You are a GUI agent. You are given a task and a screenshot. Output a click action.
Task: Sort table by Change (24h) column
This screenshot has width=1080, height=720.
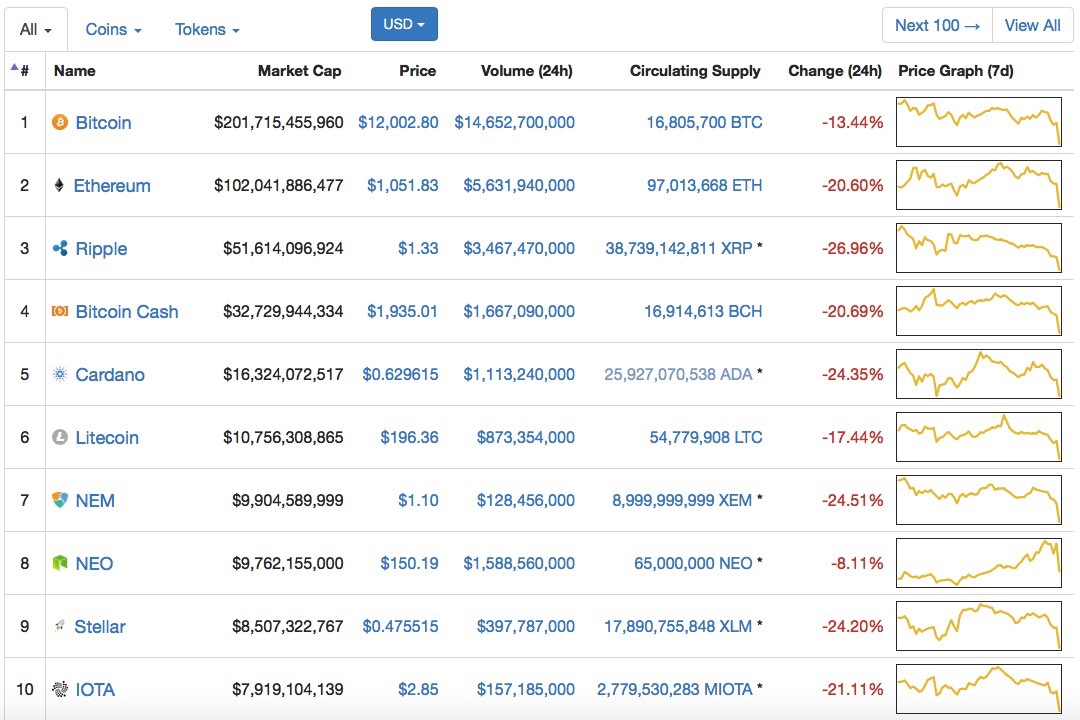click(835, 71)
